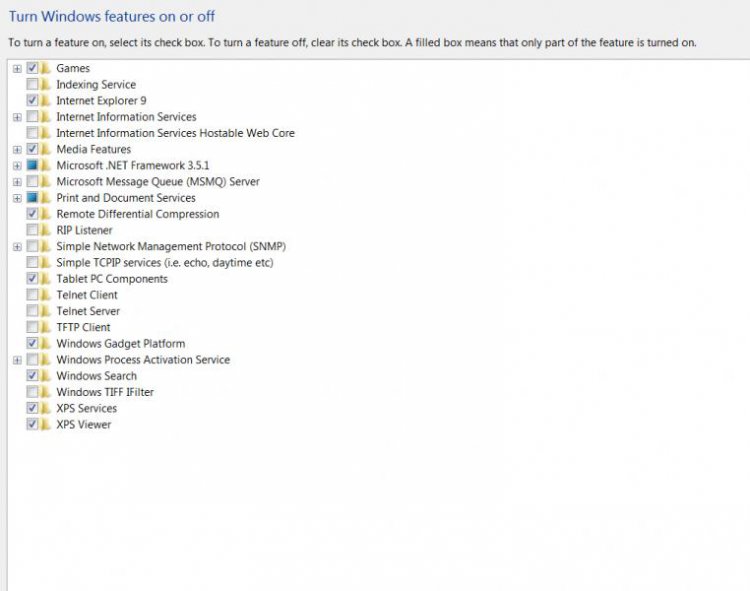Image resolution: width=750 pixels, height=591 pixels.
Task: Enable the TFTP Client checkbox
Action: coord(32,327)
